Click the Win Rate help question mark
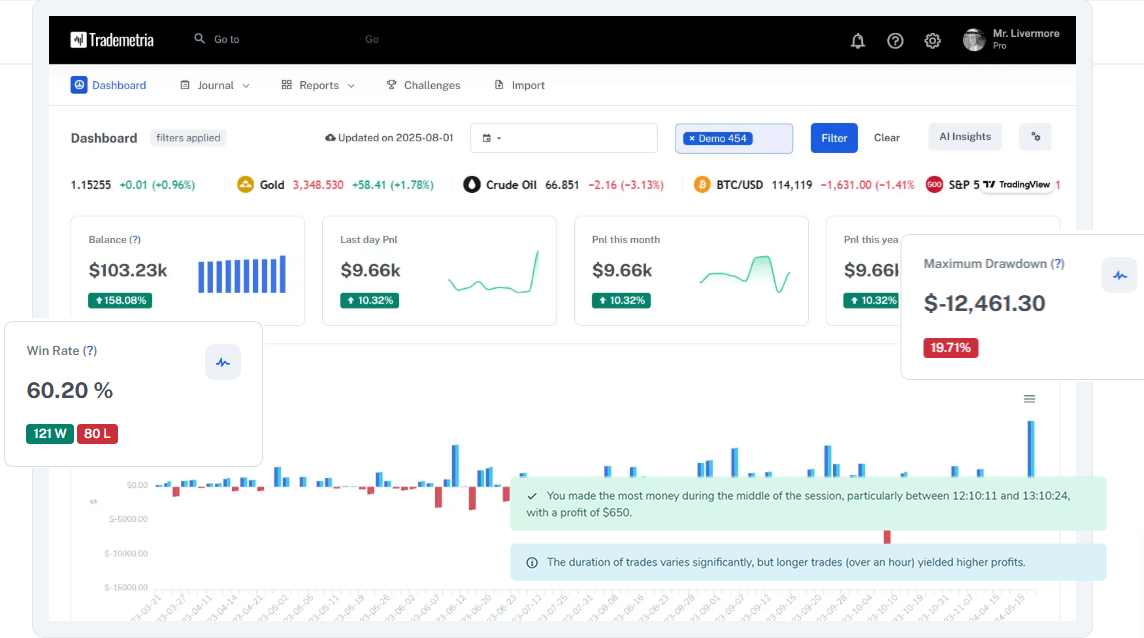The image size is (1144, 638). pyautogui.click(x=90, y=350)
